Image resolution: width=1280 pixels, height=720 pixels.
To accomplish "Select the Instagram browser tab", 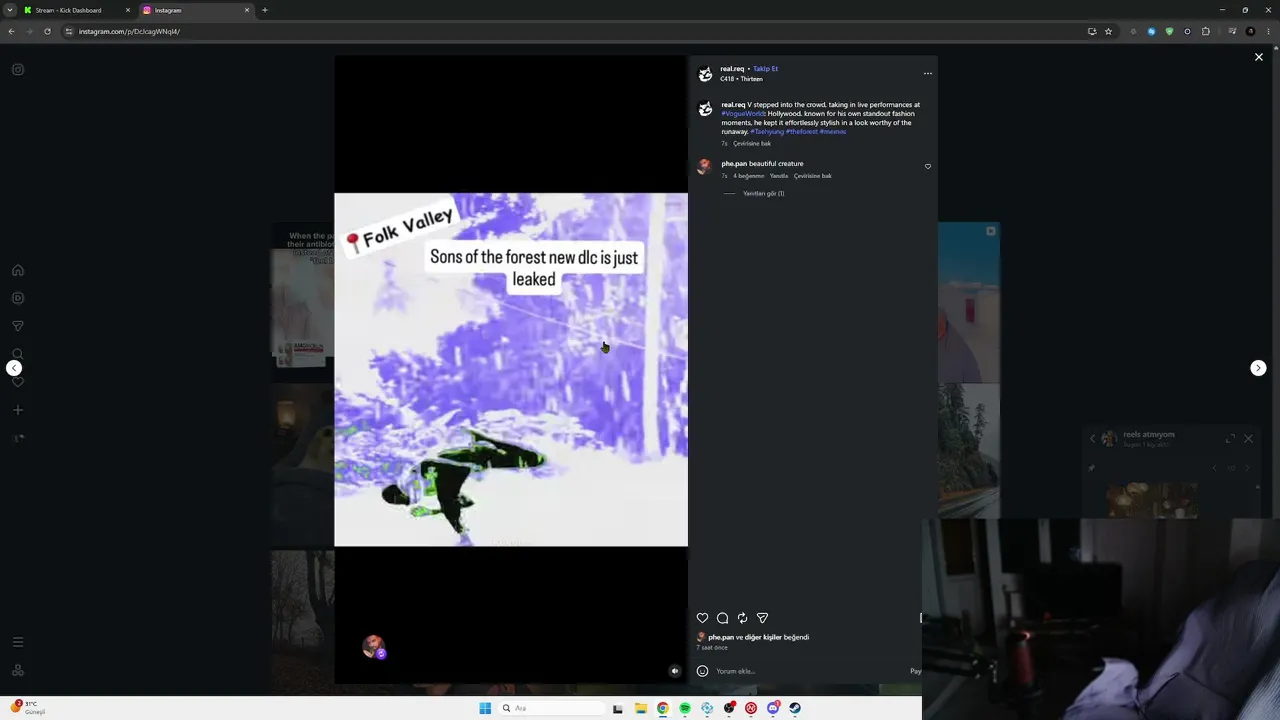I will 195,10.
